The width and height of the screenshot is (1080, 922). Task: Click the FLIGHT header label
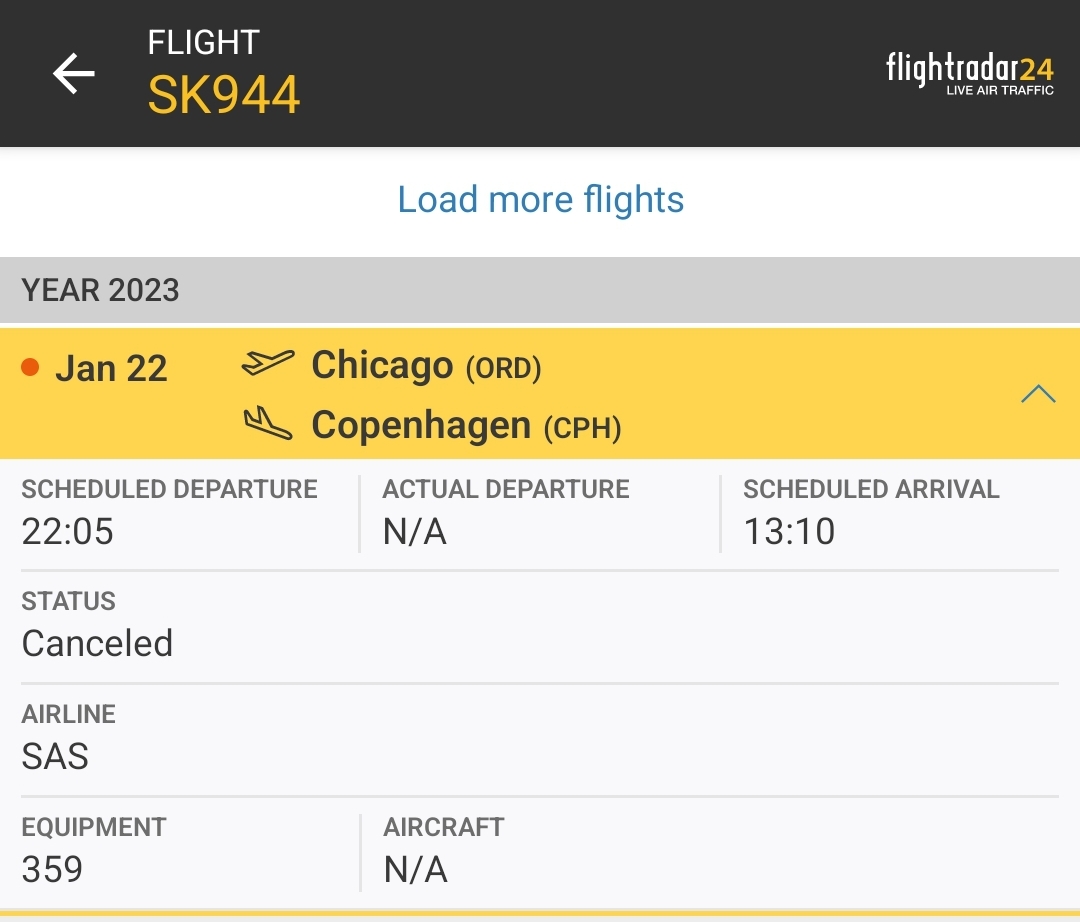coord(204,42)
